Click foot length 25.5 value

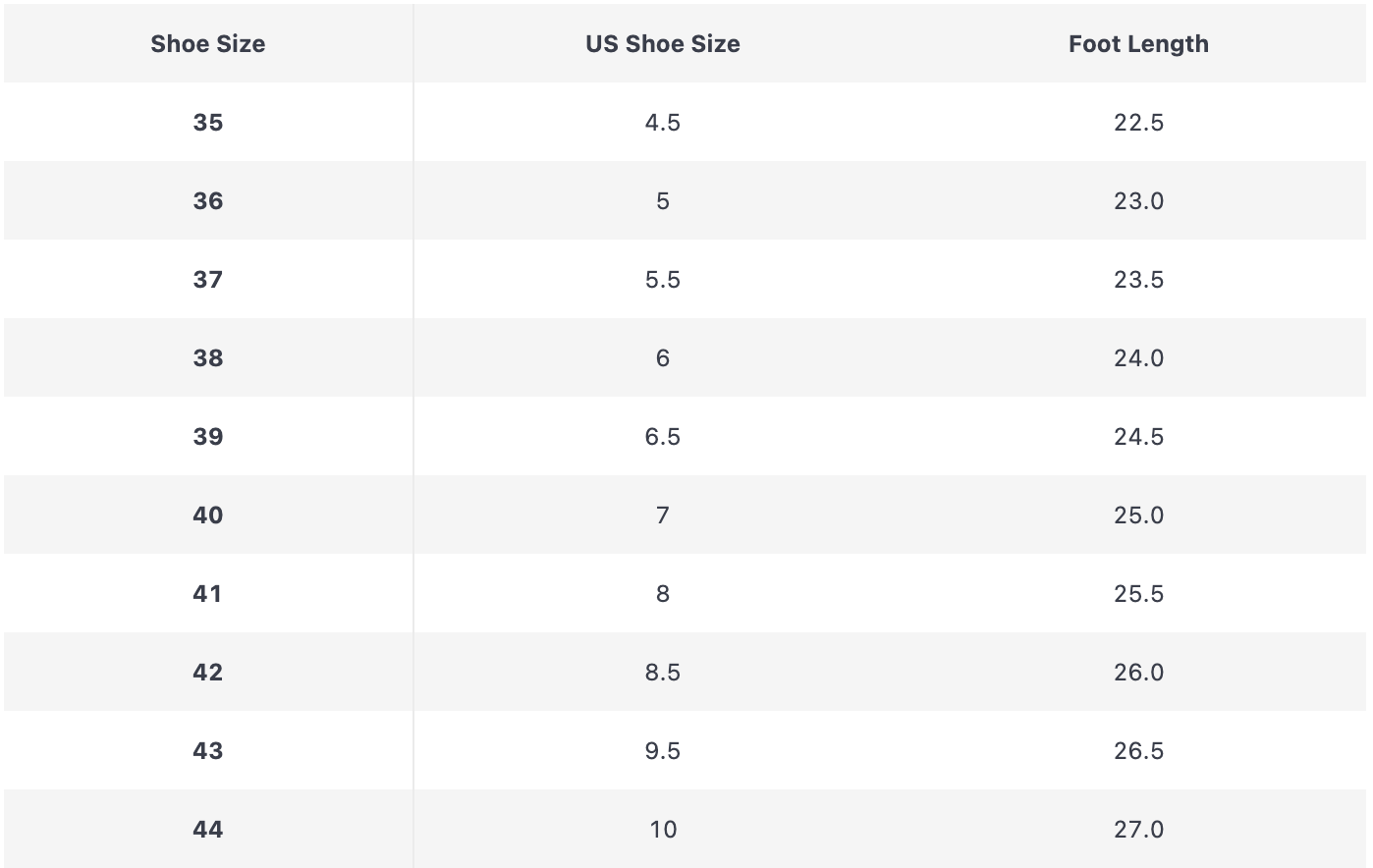[x=1138, y=594]
